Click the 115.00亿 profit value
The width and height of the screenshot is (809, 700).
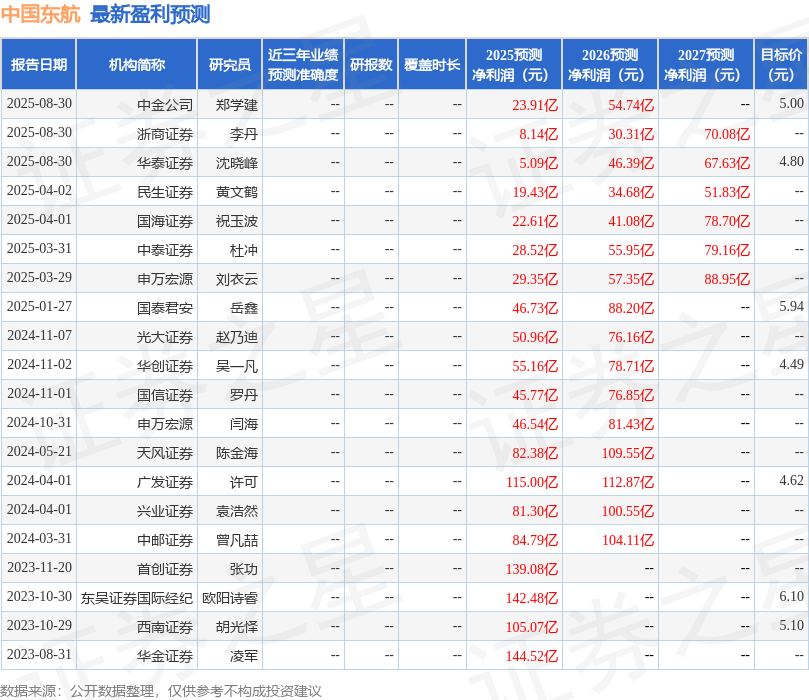[532, 482]
